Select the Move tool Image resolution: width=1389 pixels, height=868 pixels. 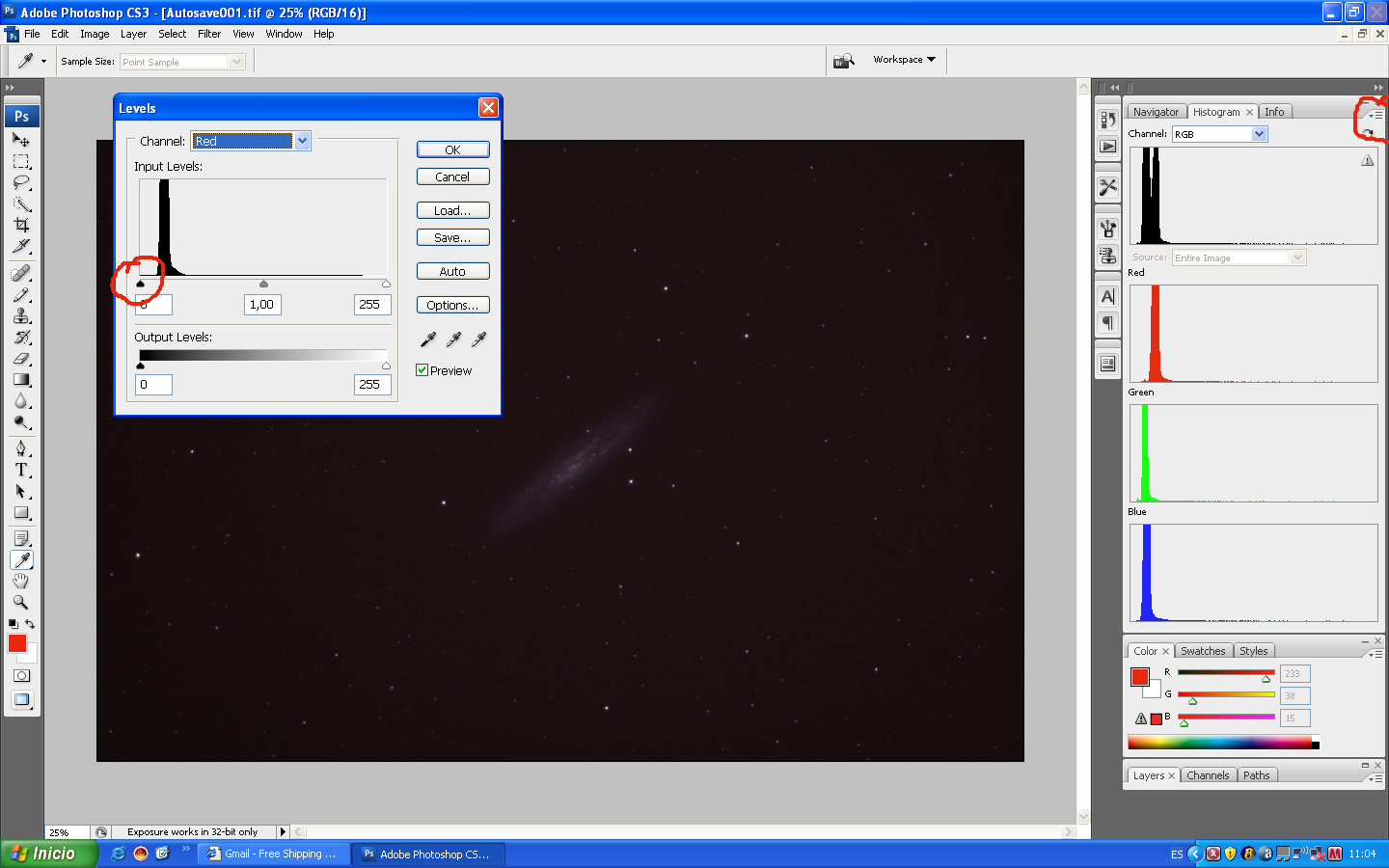point(21,140)
